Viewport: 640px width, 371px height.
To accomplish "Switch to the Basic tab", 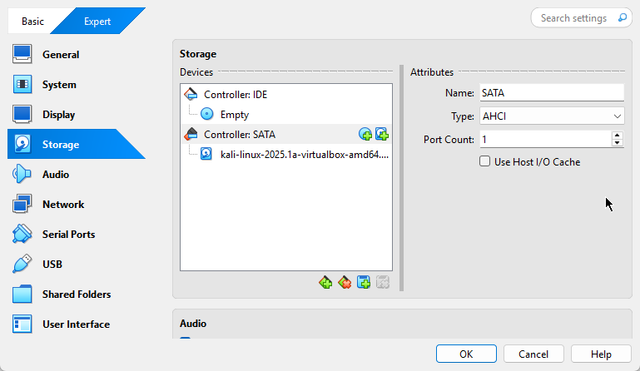I will tap(33, 21).
